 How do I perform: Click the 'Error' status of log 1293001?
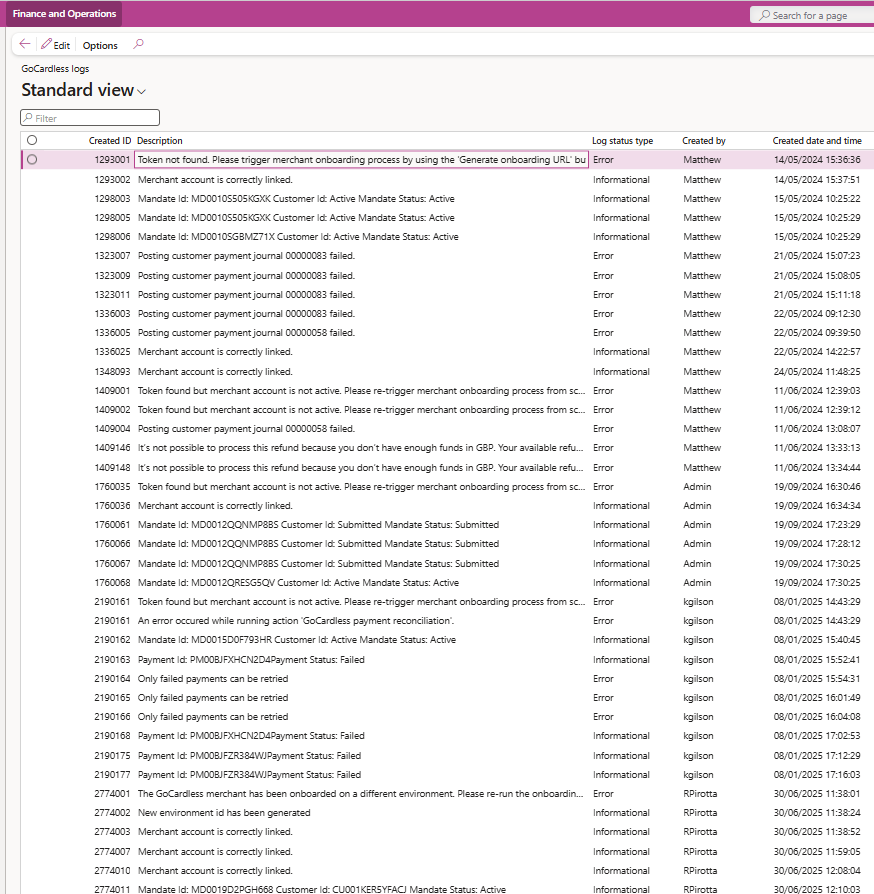click(603, 160)
